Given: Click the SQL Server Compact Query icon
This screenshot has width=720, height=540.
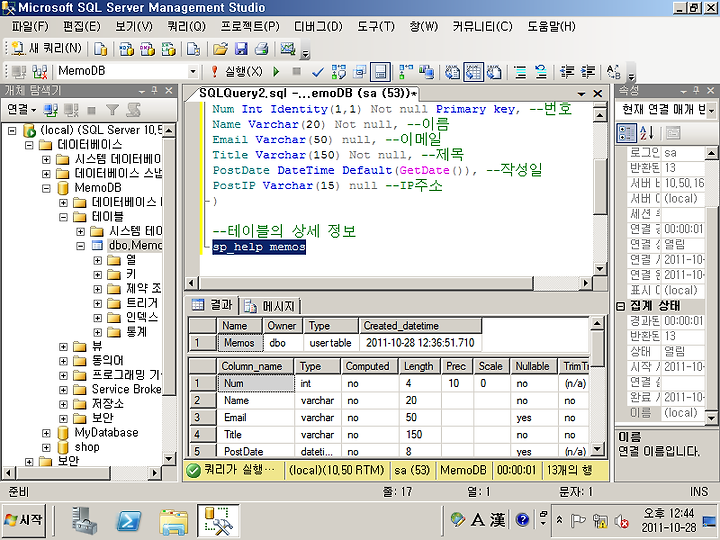Looking at the screenshot, I should click(x=193, y=49).
